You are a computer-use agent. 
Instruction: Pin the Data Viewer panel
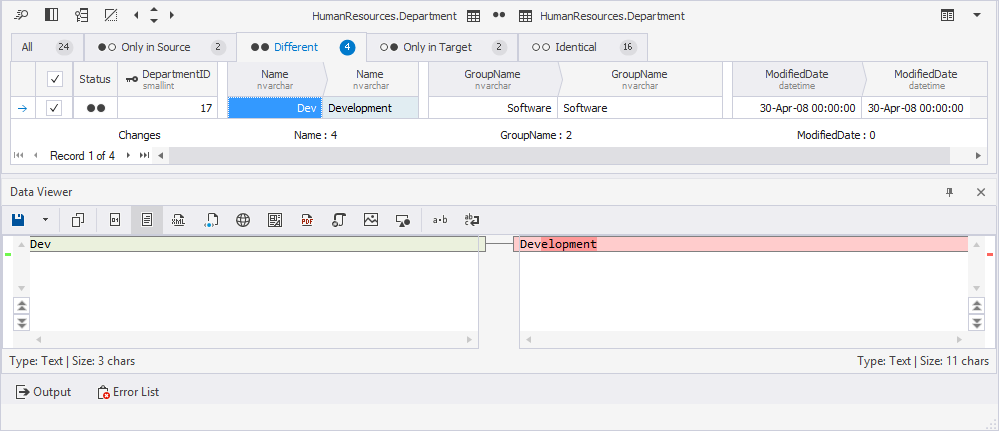point(950,192)
